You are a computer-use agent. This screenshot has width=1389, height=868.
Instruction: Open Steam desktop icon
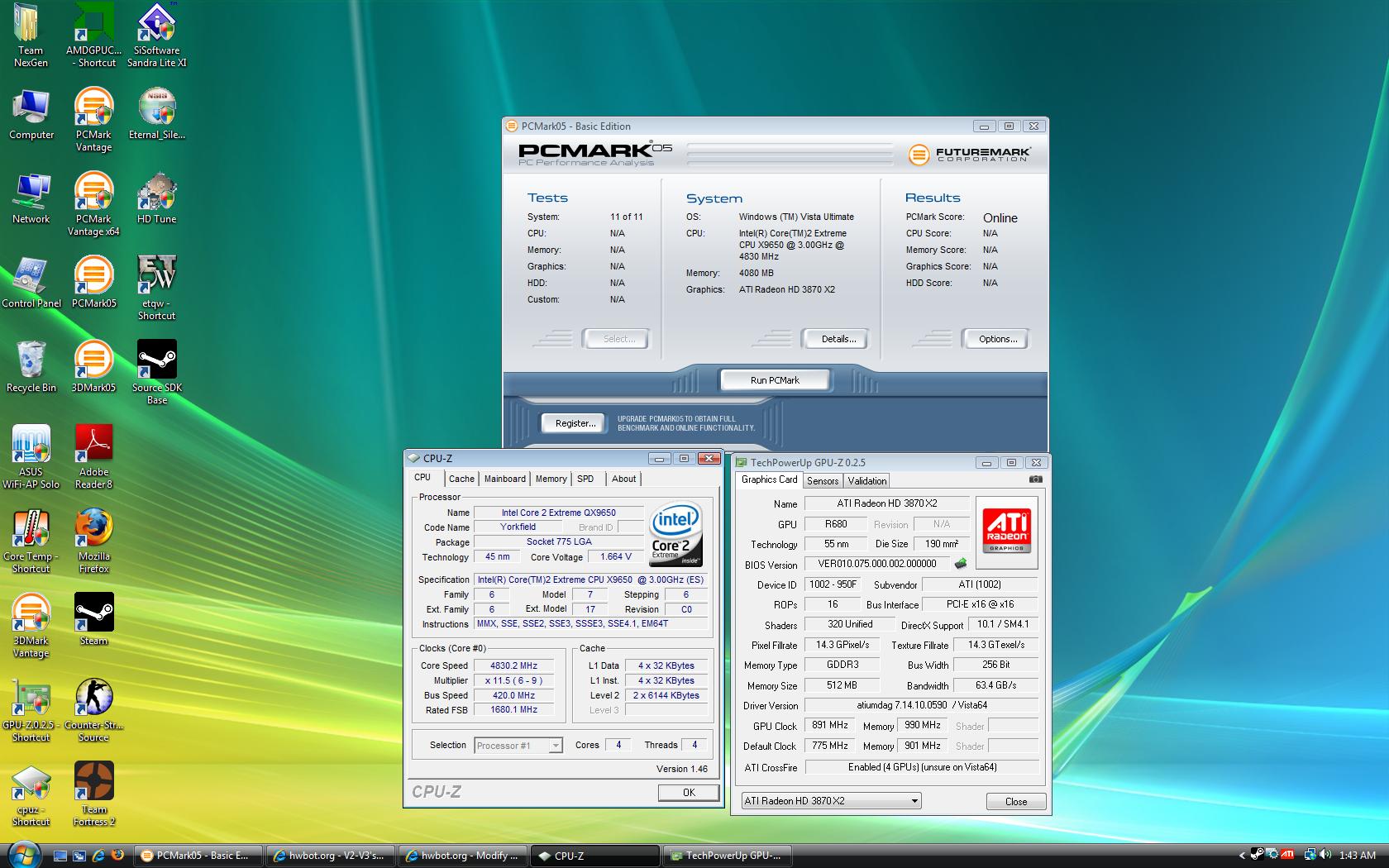pyautogui.click(x=93, y=621)
